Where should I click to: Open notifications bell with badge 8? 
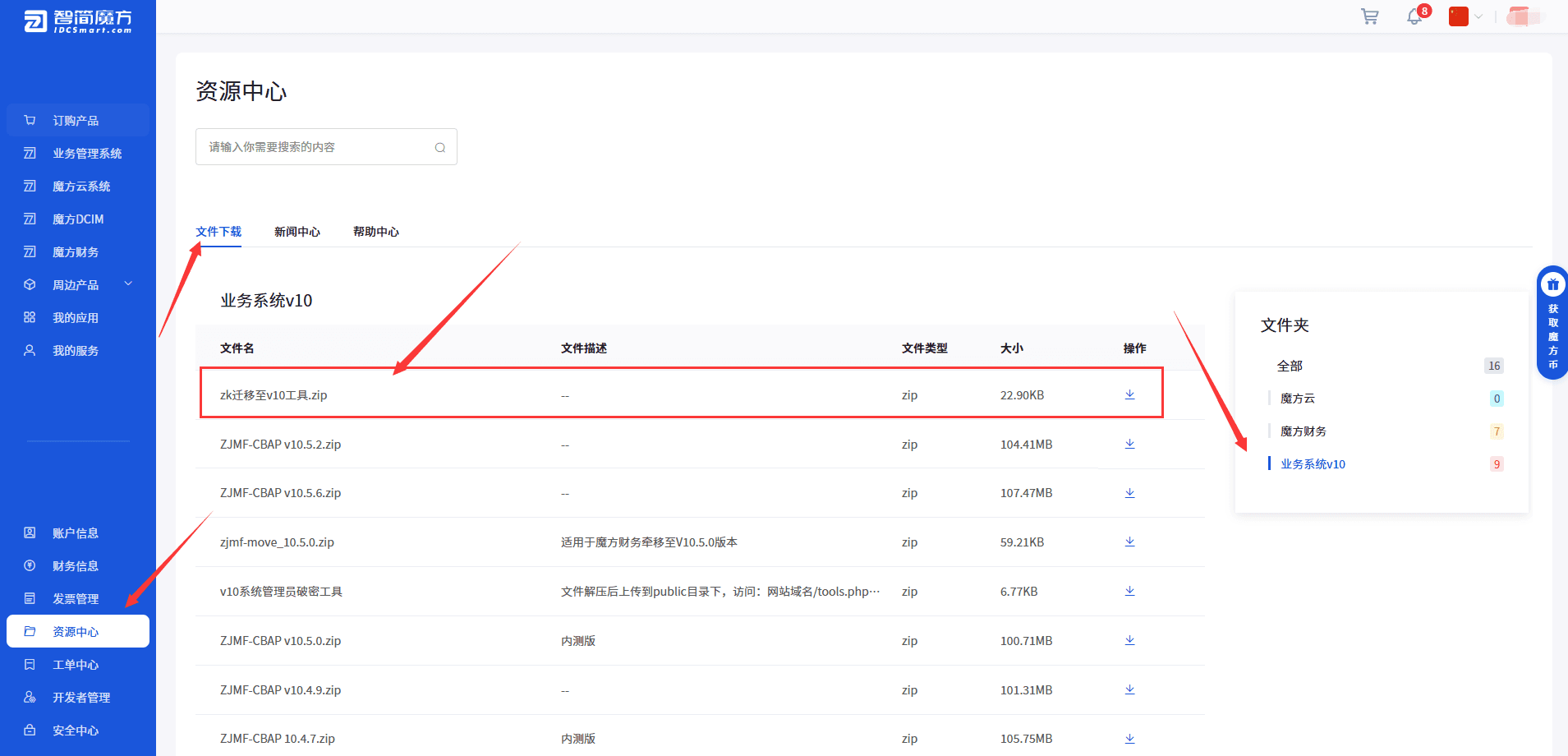[x=1416, y=16]
